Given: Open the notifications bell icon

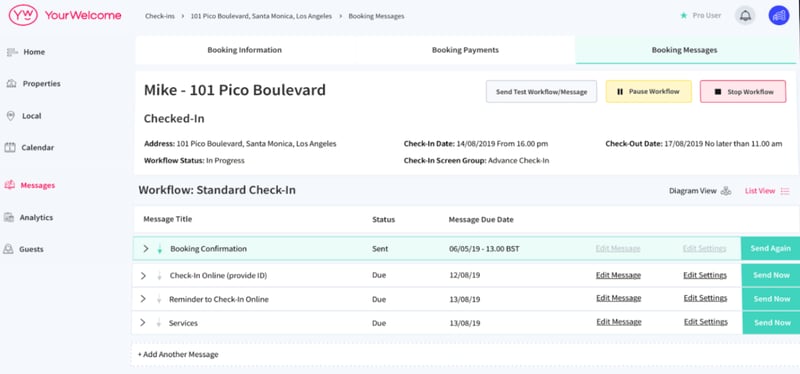Looking at the screenshot, I should click(745, 15).
